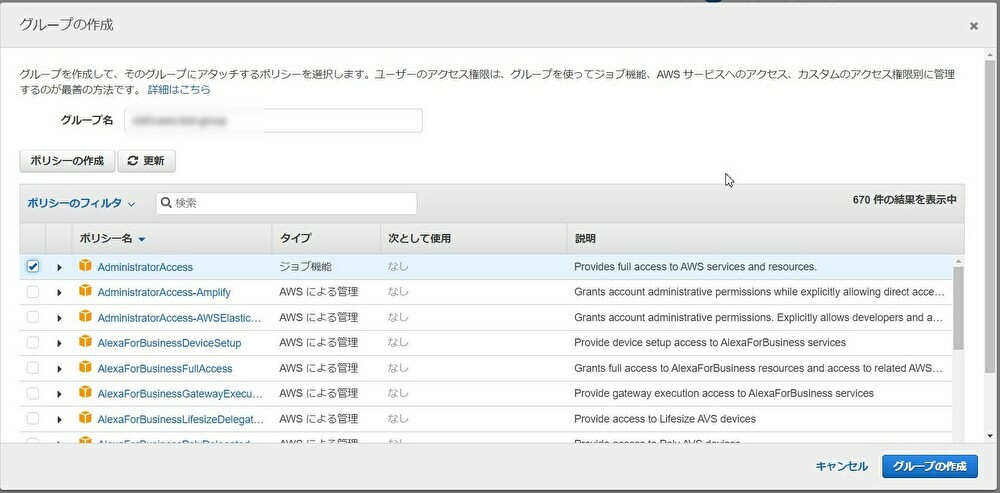The height and width of the screenshot is (493, 1000).
Task: Click the policy icon beside AlexaForBusinessGatewayExecu...
Action: 85,393
